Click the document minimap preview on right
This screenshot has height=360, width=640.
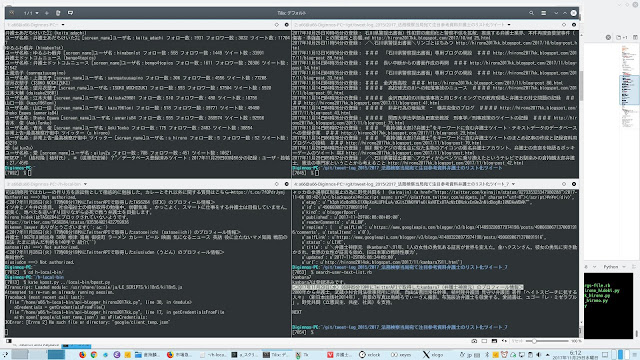(x=628, y=86)
